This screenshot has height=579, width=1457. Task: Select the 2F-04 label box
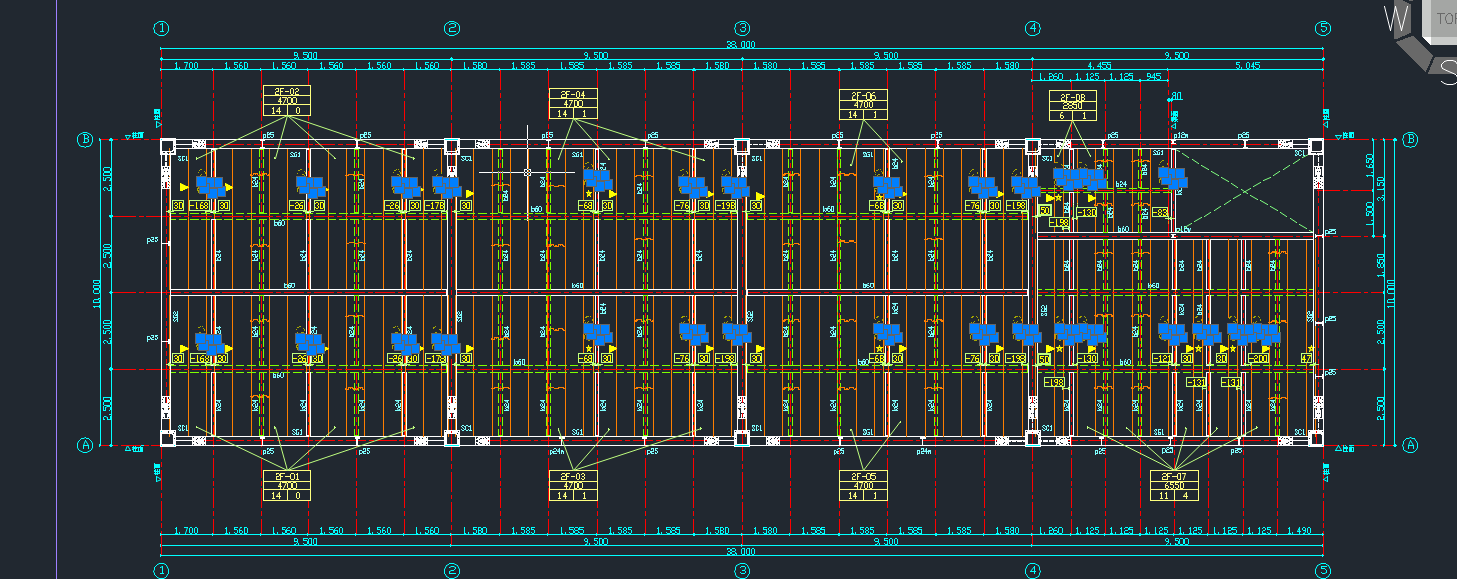click(x=573, y=104)
